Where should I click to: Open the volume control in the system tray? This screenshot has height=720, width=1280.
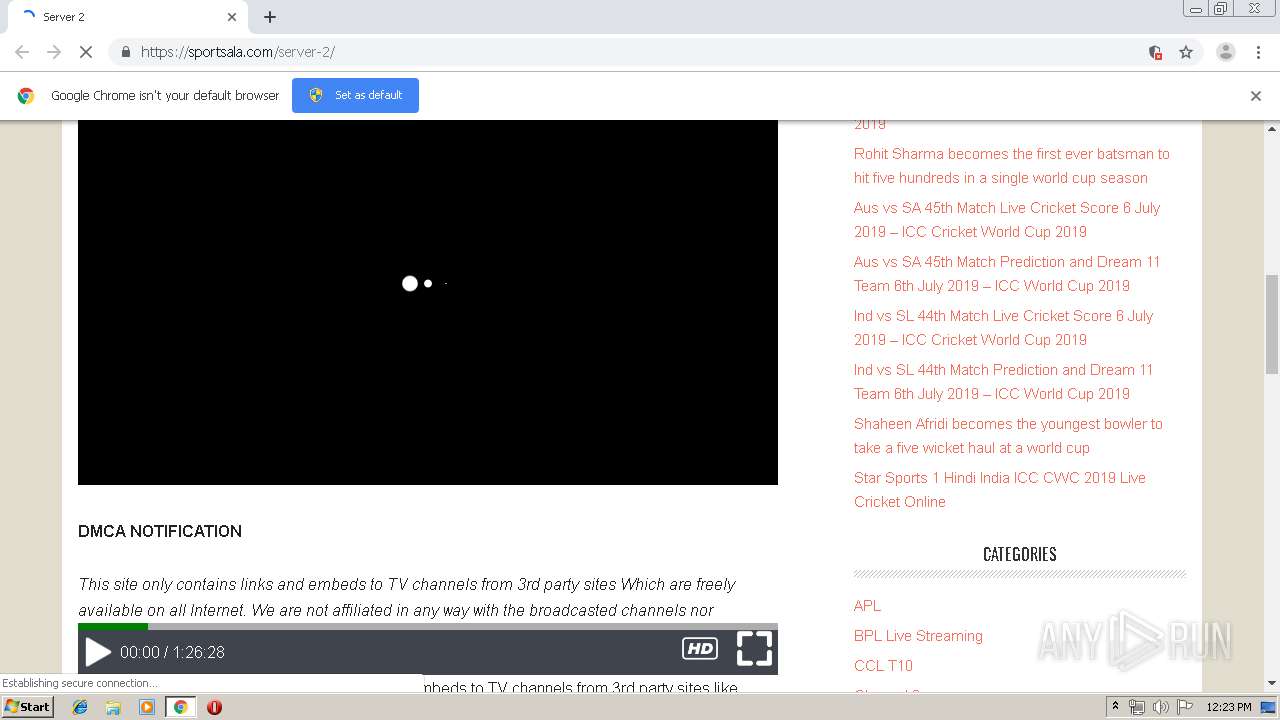[1160, 707]
